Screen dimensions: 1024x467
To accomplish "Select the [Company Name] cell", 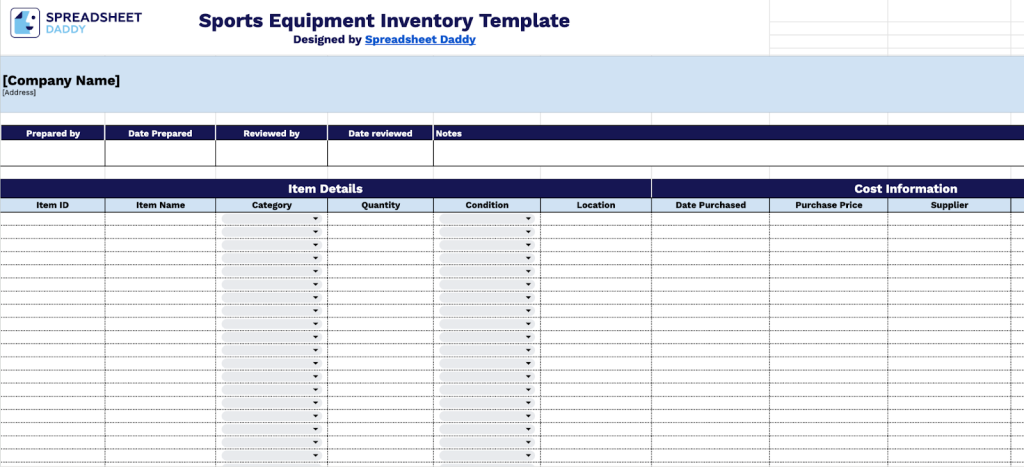I will pyautogui.click(x=61, y=80).
